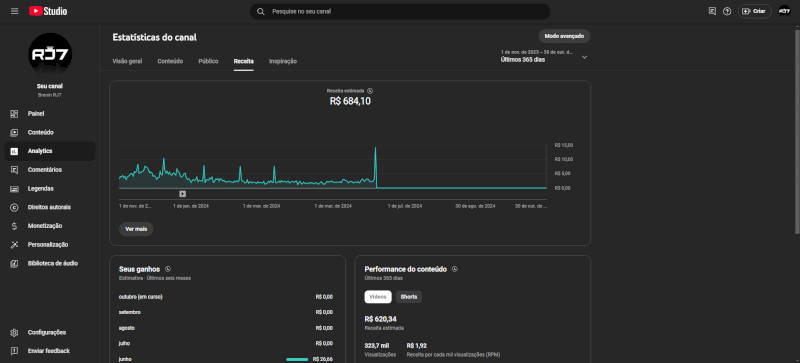Open Biblioteca de áudio in sidebar
This screenshot has height=363, width=800.
coord(50,263)
